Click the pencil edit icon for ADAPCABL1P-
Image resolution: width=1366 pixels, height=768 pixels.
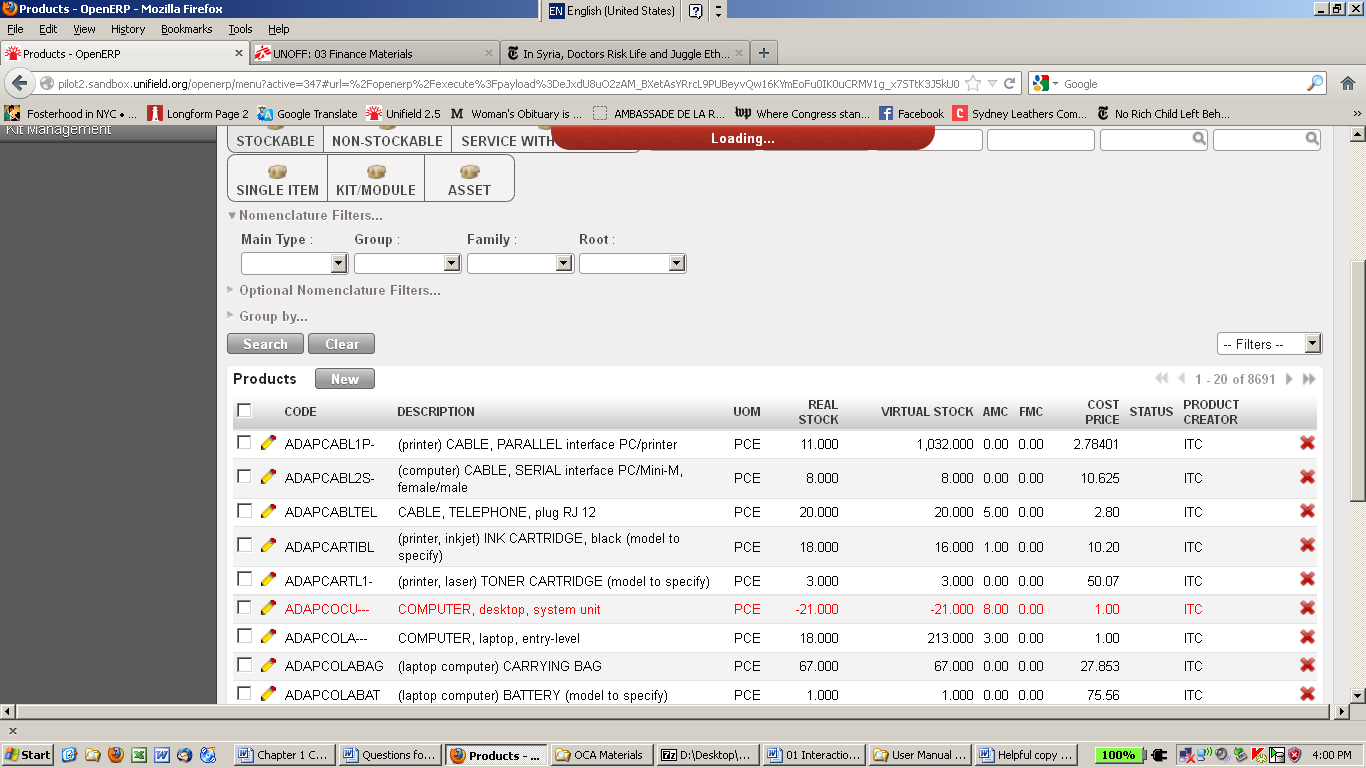[x=268, y=443]
